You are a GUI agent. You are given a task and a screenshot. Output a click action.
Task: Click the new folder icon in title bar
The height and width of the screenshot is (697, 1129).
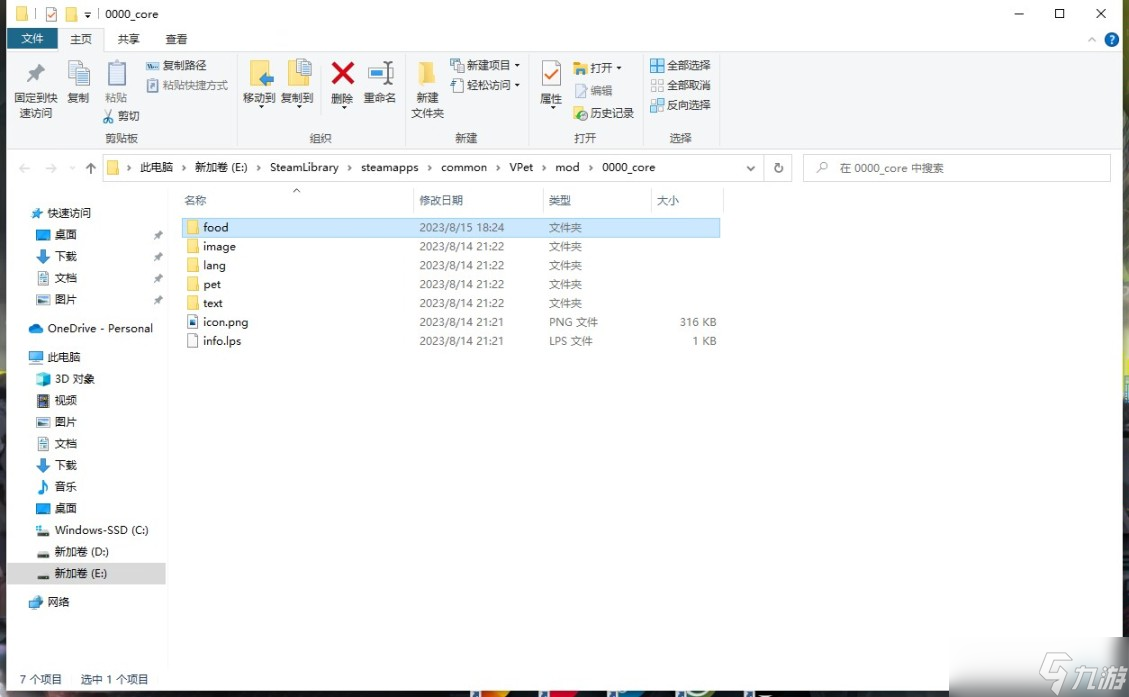[71, 14]
